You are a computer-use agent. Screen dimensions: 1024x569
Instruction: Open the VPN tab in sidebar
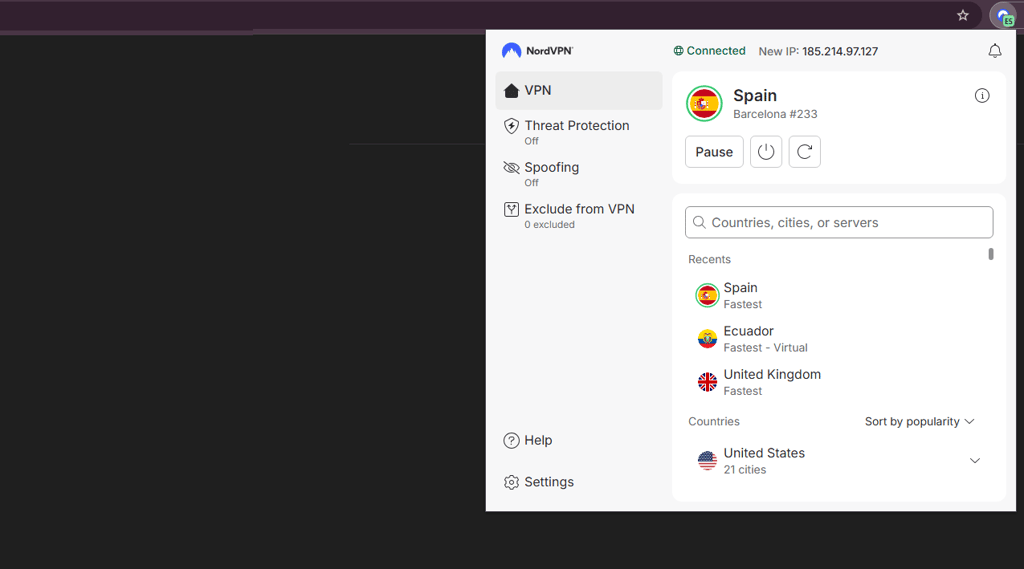(579, 91)
